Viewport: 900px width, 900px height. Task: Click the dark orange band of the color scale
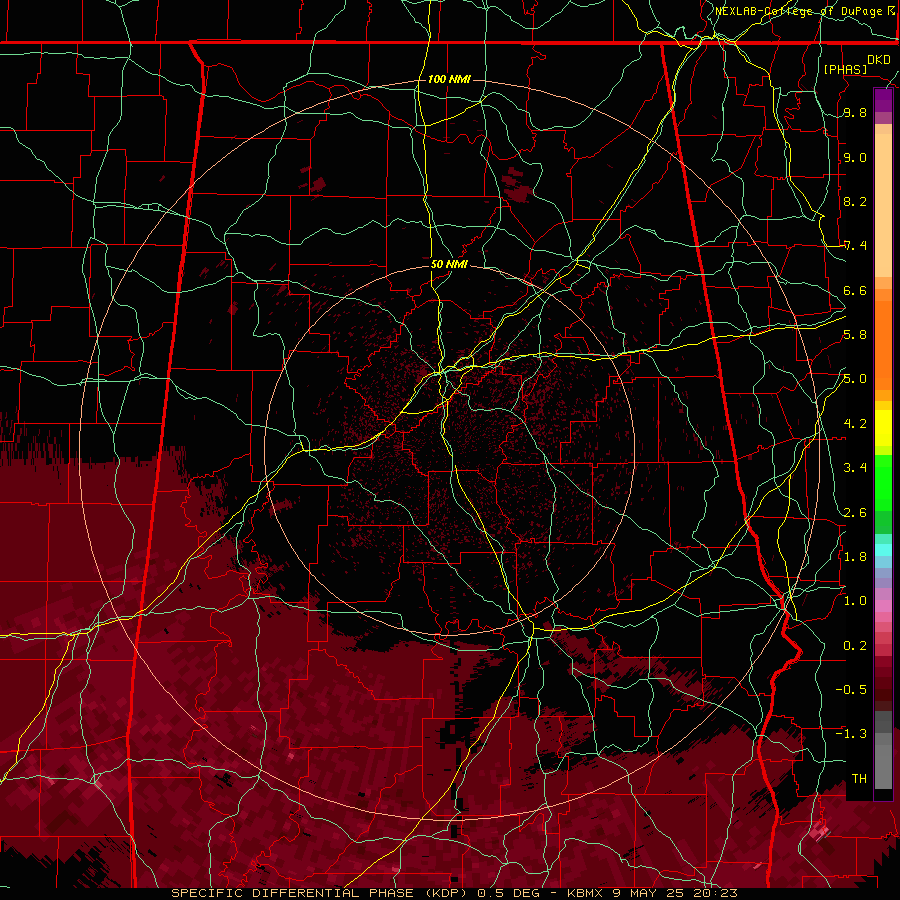coord(883,346)
